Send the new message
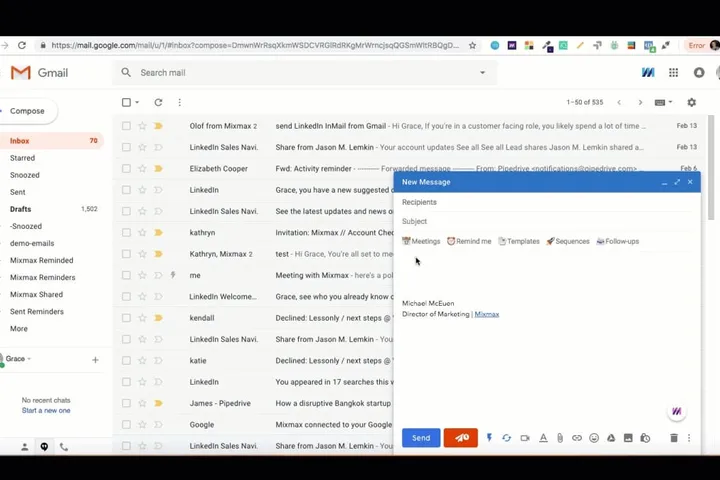Viewport: 720px width, 480px height. (x=421, y=438)
